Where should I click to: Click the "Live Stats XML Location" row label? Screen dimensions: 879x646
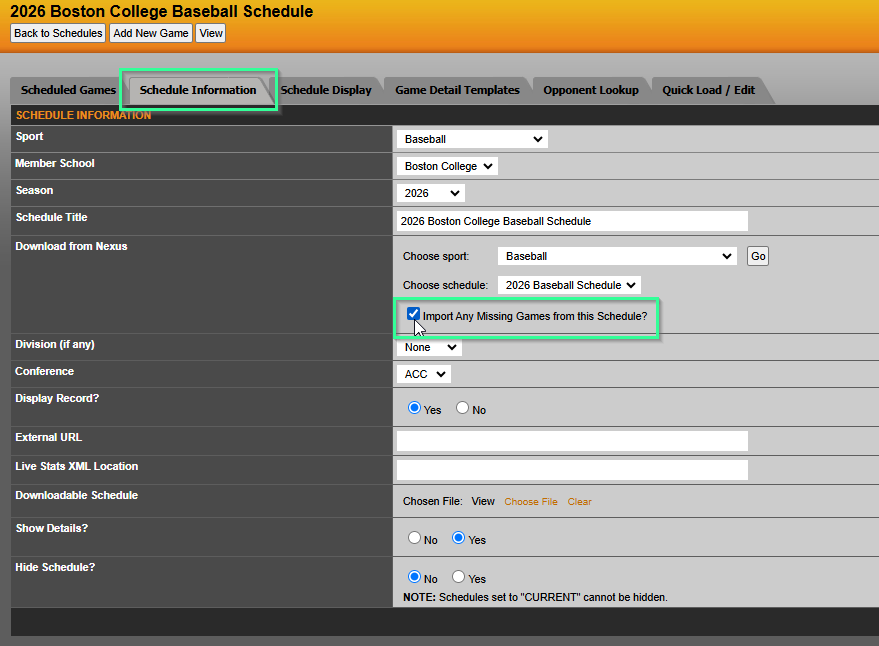point(77,466)
